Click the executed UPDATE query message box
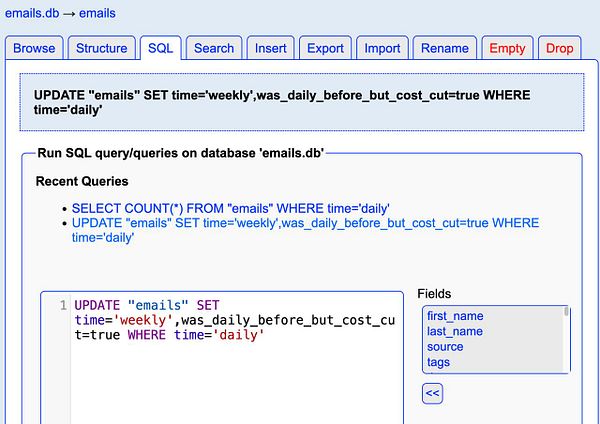Screen dimensions: 600x424 pyautogui.click(x=302, y=102)
